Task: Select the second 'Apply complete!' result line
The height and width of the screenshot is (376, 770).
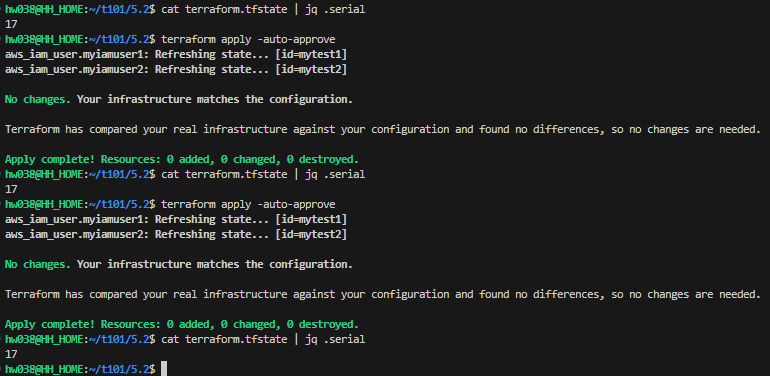Action: point(182,324)
